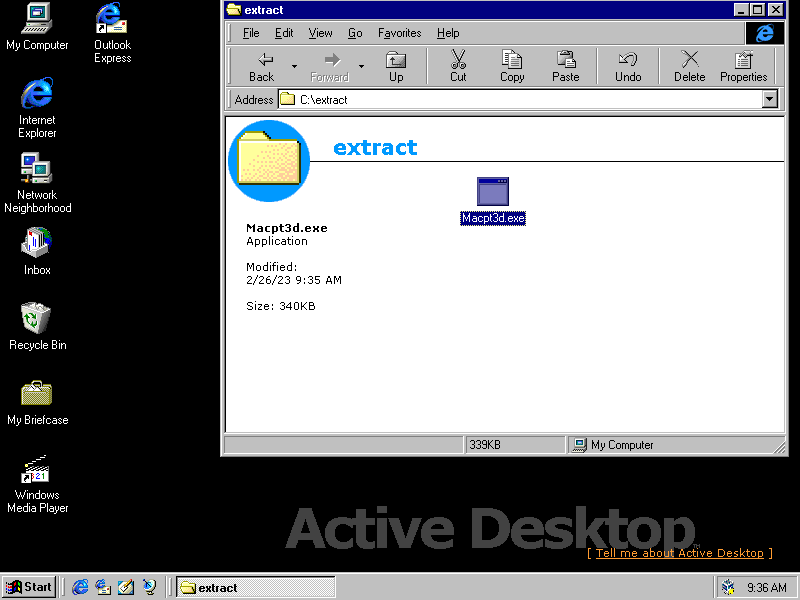Viewport: 800px width, 600px height.
Task: Go Up one folder level
Action: coord(396,67)
